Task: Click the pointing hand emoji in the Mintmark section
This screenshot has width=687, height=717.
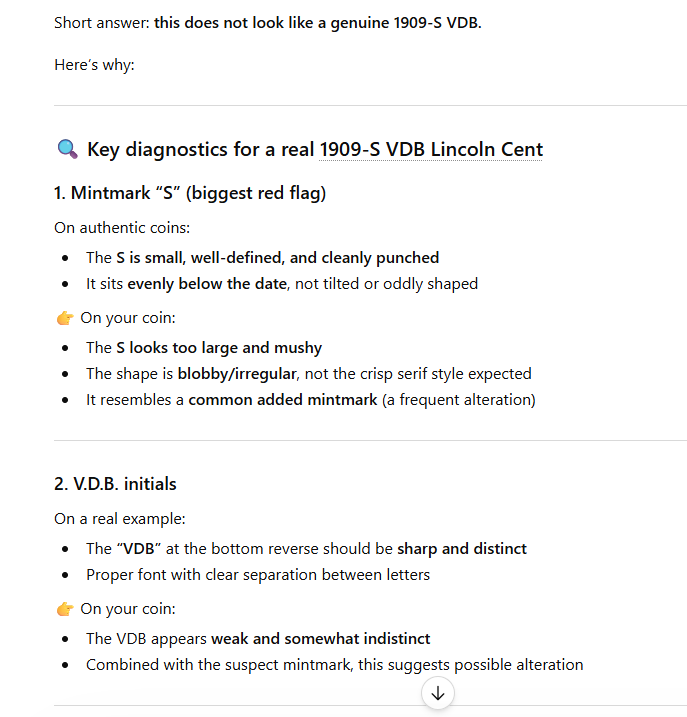Action: click(65, 319)
